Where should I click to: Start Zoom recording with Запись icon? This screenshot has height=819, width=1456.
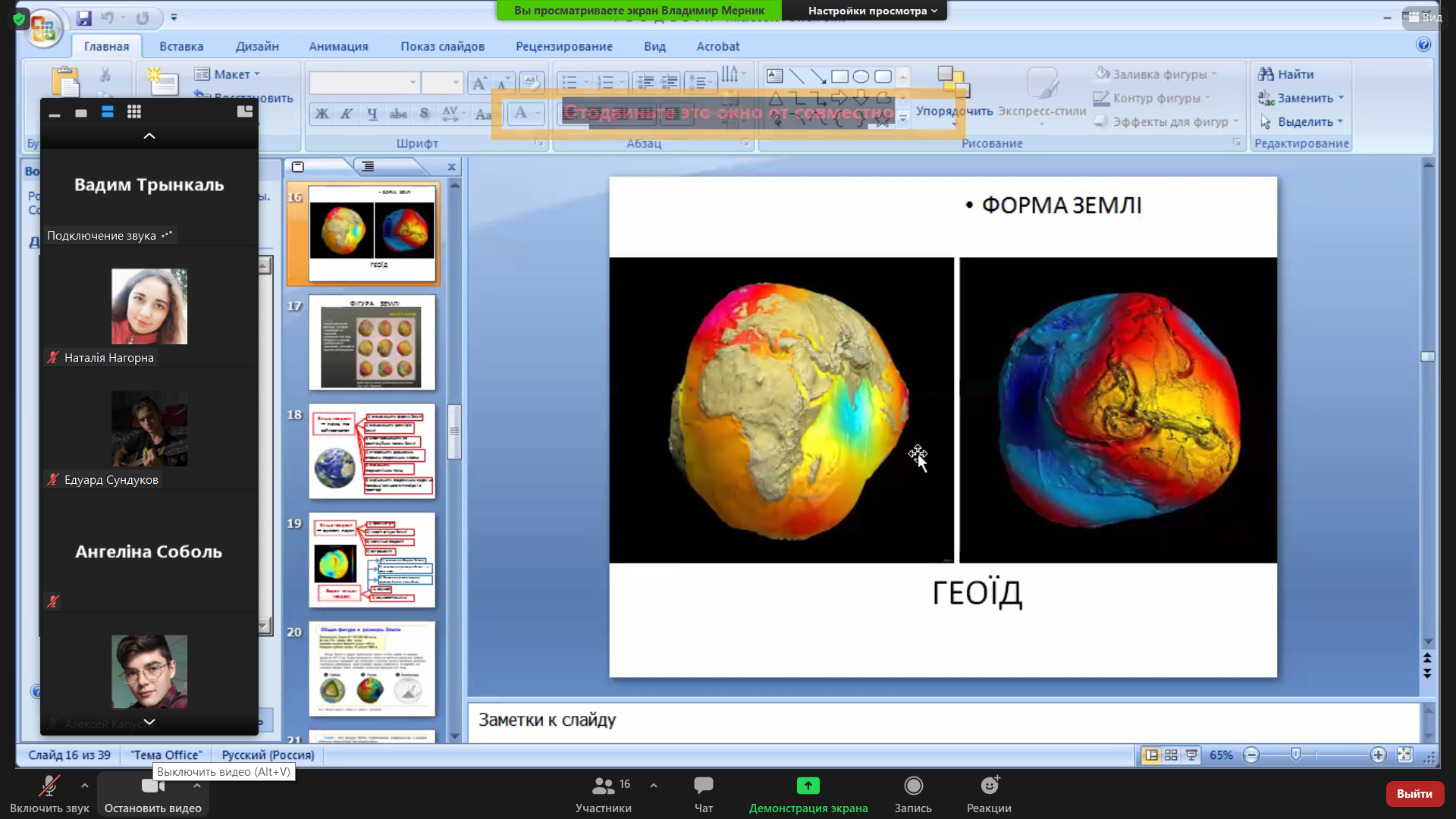point(913,786)
